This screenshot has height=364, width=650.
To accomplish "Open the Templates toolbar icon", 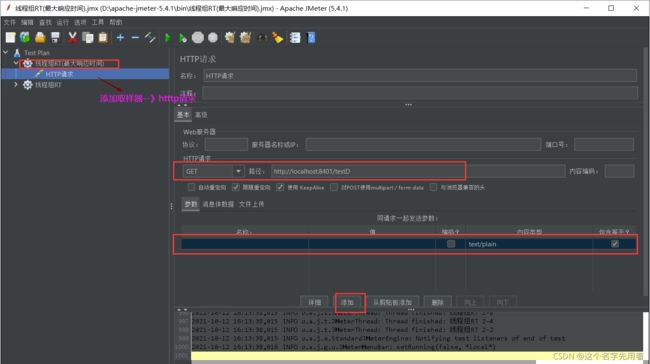I will [25, 38].
